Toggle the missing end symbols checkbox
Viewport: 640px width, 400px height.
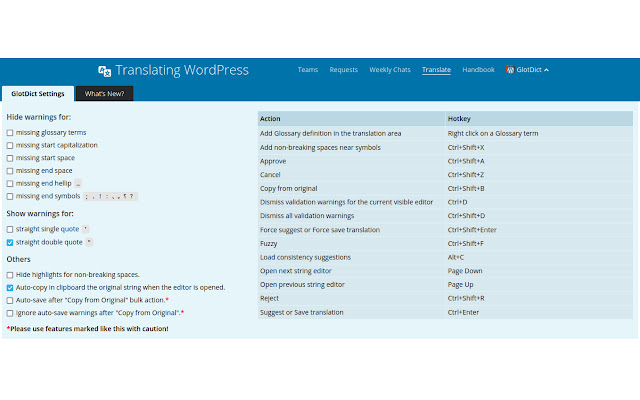pos(10,196)
